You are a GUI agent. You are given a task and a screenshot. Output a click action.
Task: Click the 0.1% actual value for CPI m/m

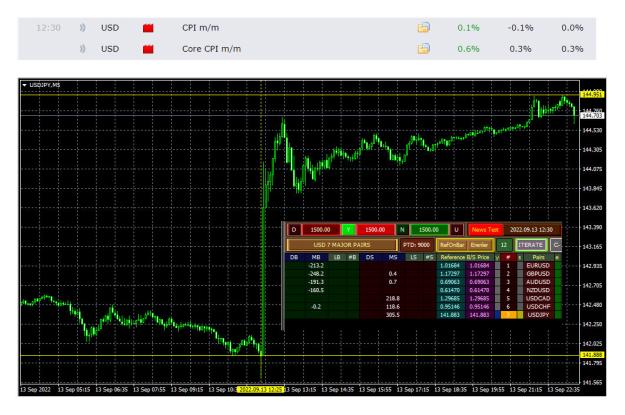tap(468, 28)
